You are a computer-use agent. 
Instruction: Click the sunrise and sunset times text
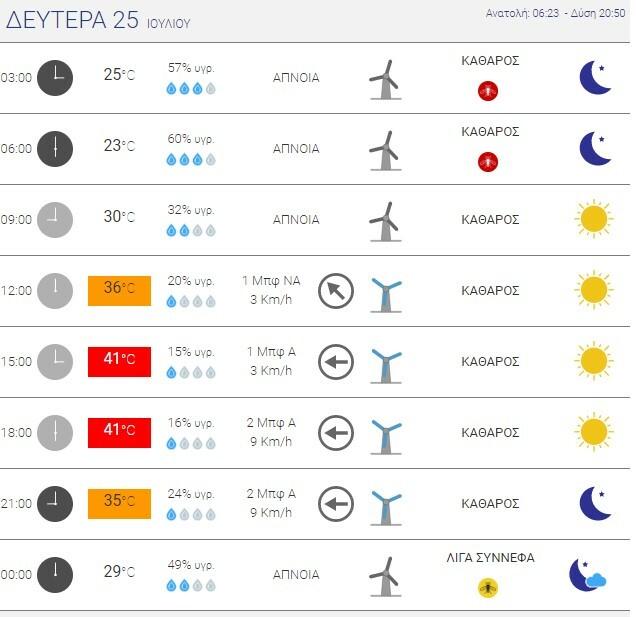(x=549, y=13)
